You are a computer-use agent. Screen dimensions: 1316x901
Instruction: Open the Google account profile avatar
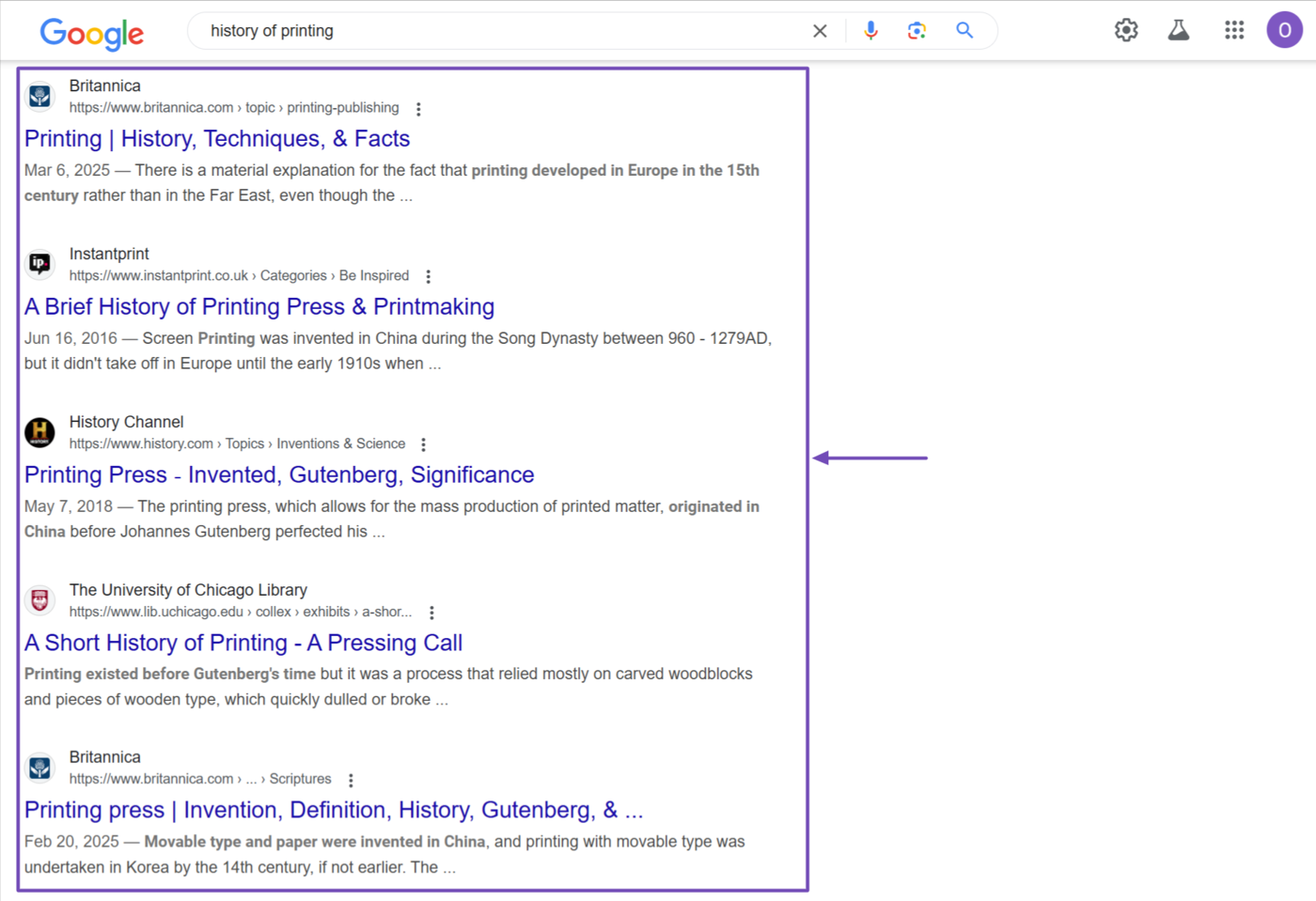pos(1284,30)
